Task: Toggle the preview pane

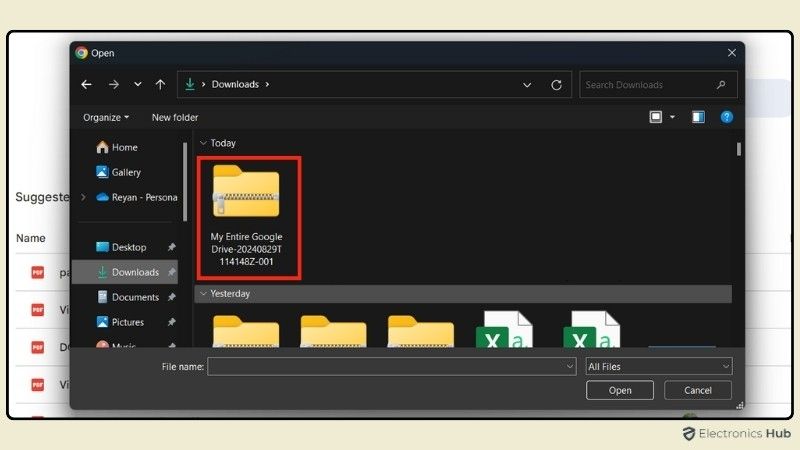Action: pos(698,117)
